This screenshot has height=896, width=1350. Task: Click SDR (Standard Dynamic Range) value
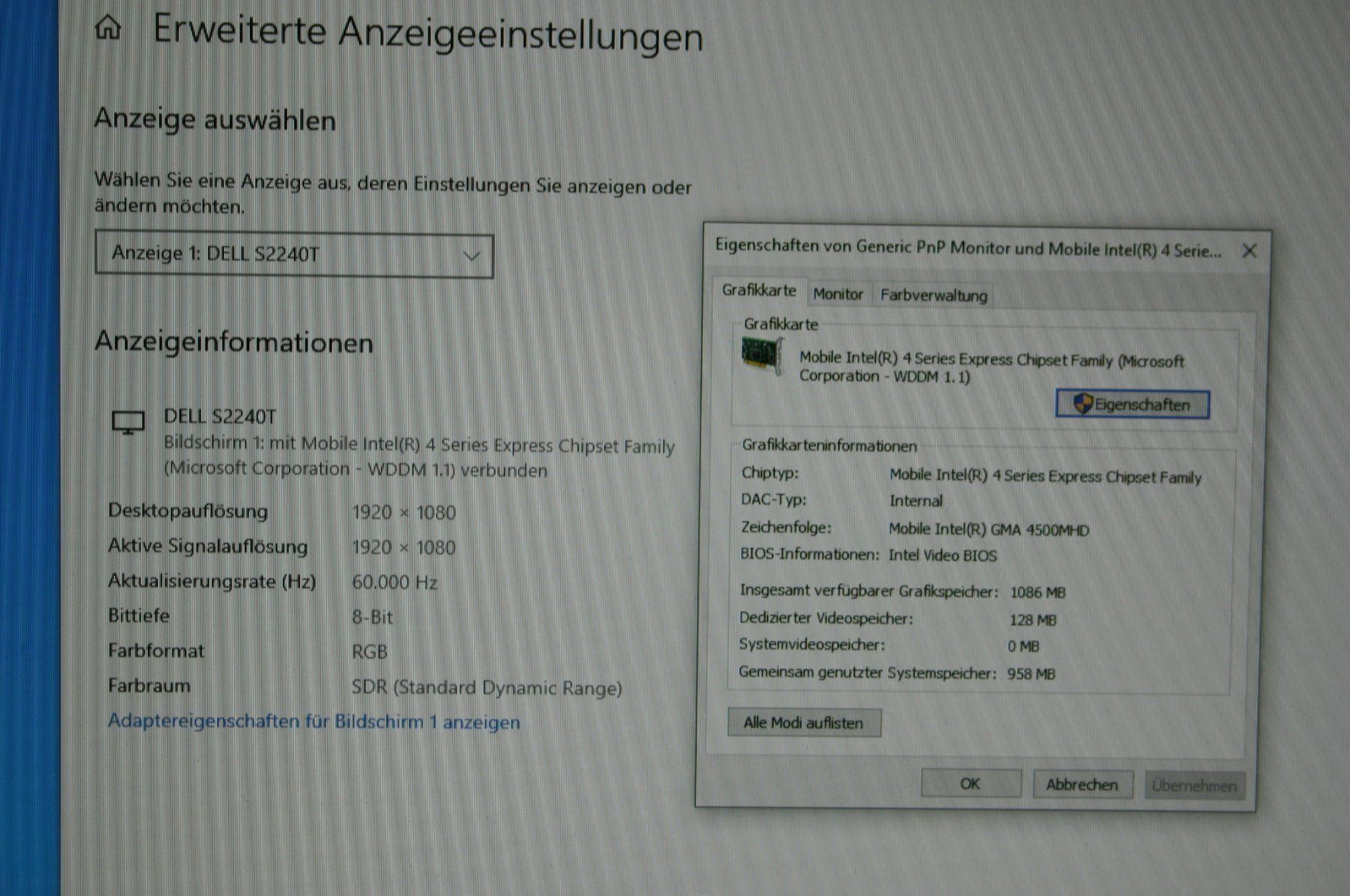coord(487,688)
